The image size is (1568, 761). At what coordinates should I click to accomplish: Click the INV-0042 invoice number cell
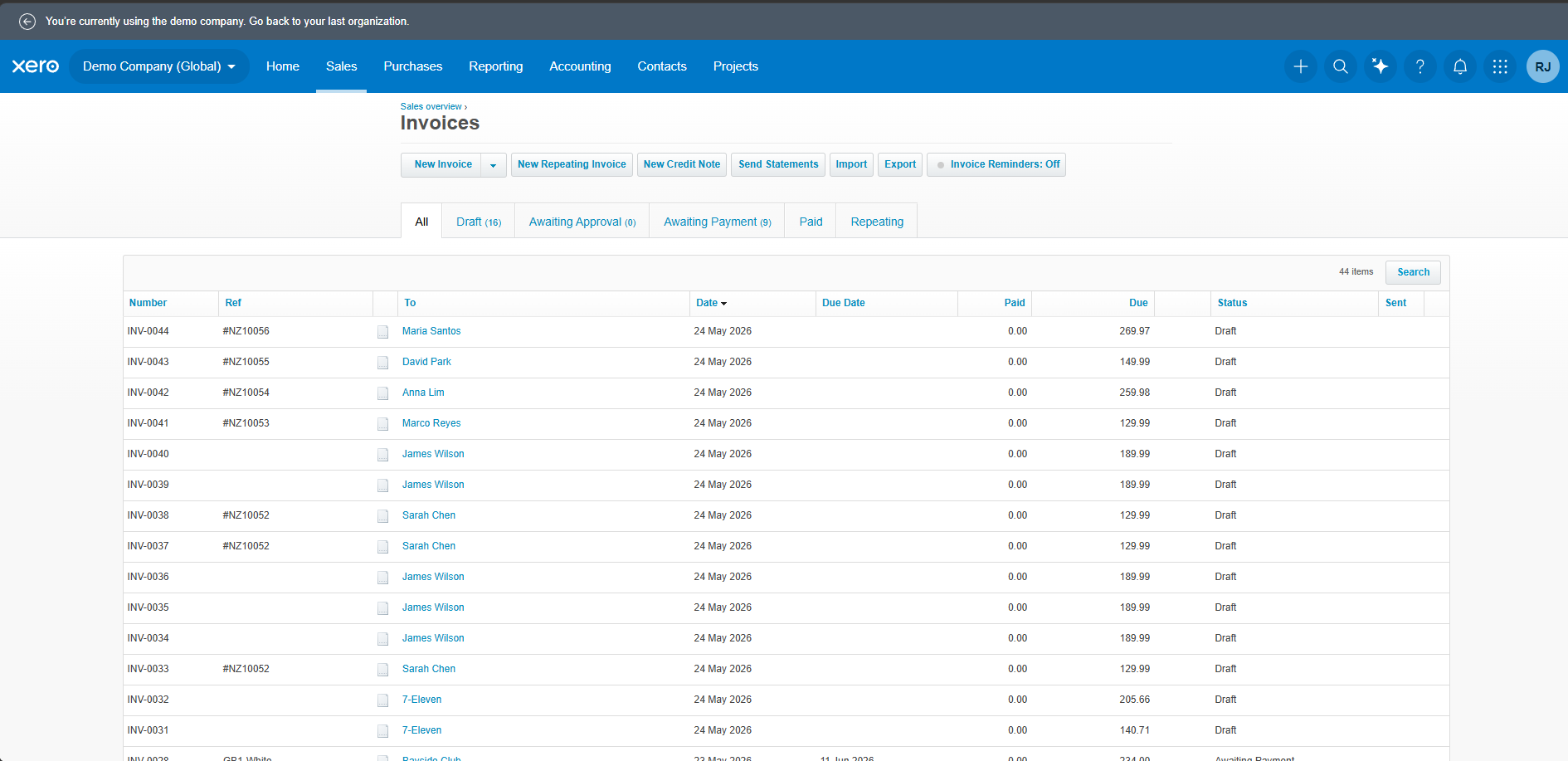click(x=149, y=393)
